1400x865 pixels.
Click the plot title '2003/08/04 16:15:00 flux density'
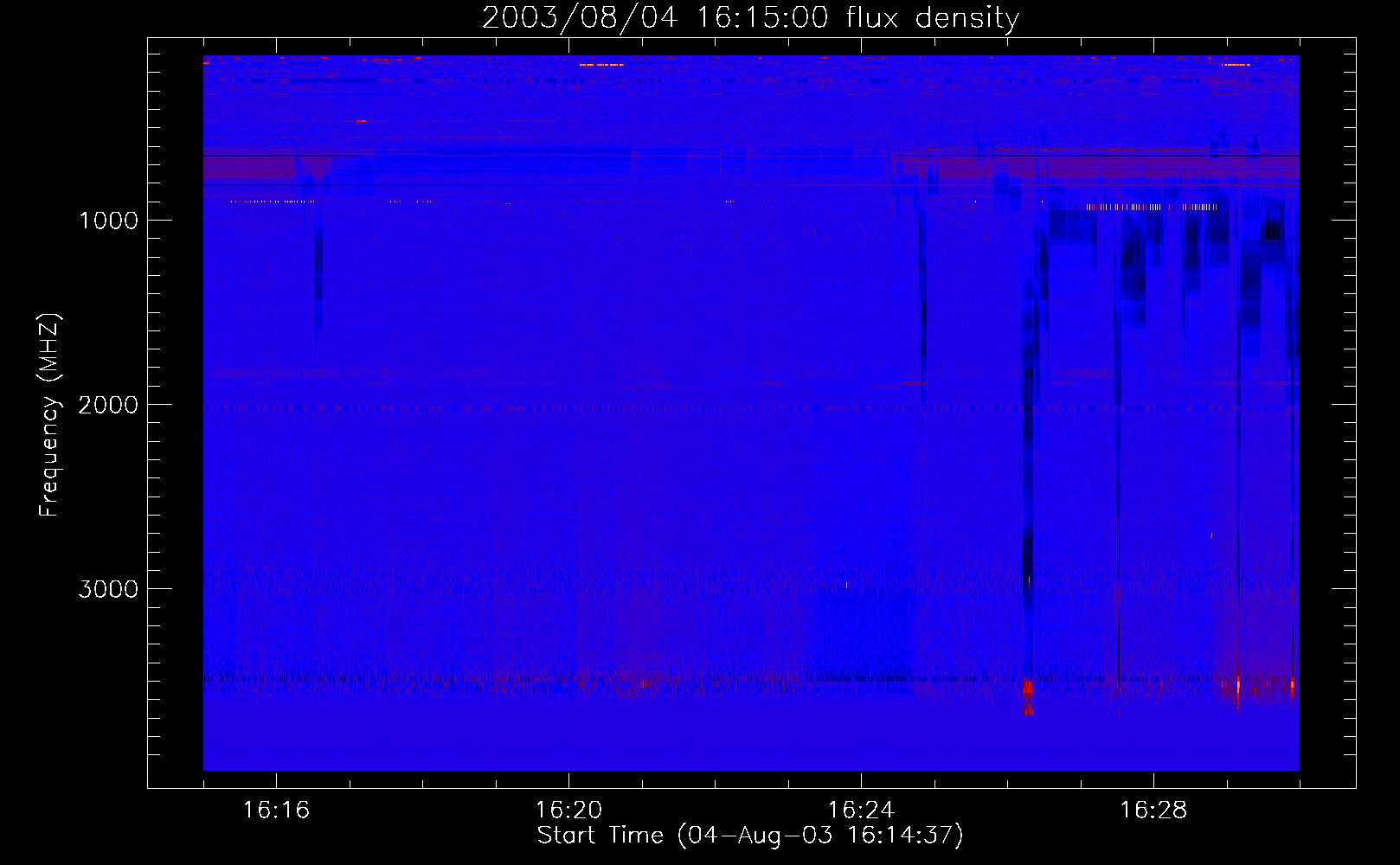(x=750, y=17)
